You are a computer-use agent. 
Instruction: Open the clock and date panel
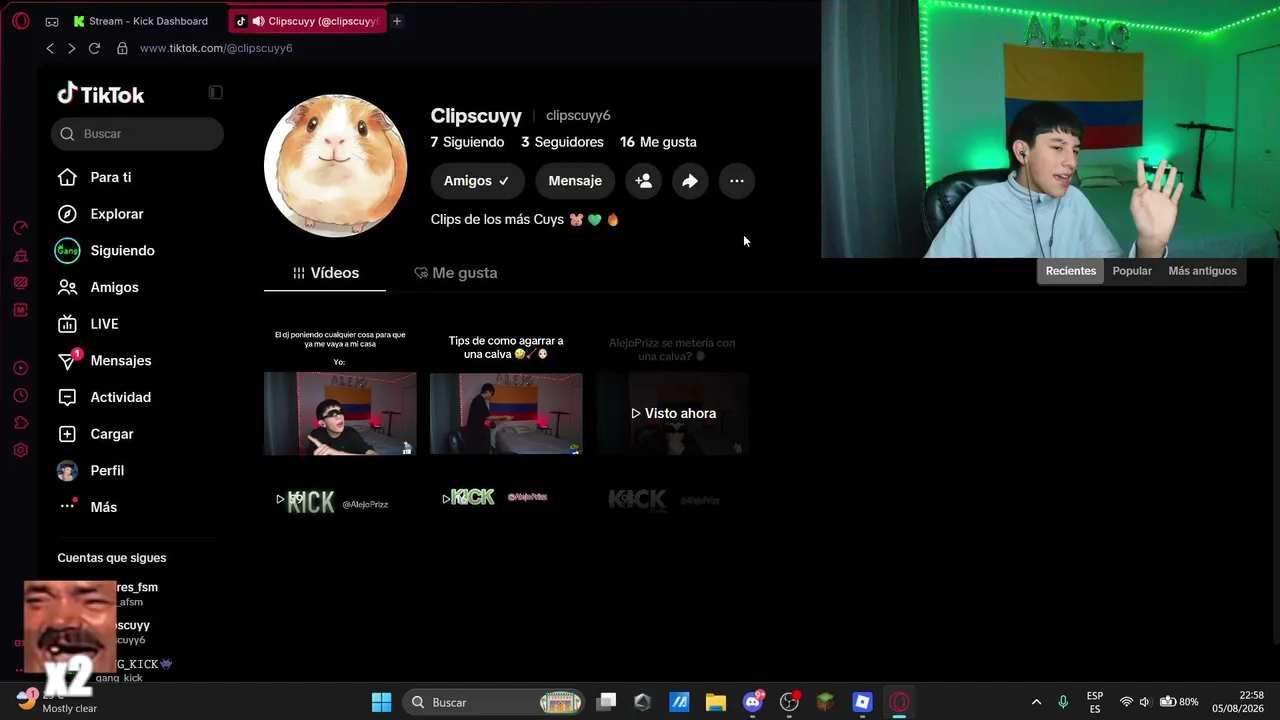click(1238, 702)
